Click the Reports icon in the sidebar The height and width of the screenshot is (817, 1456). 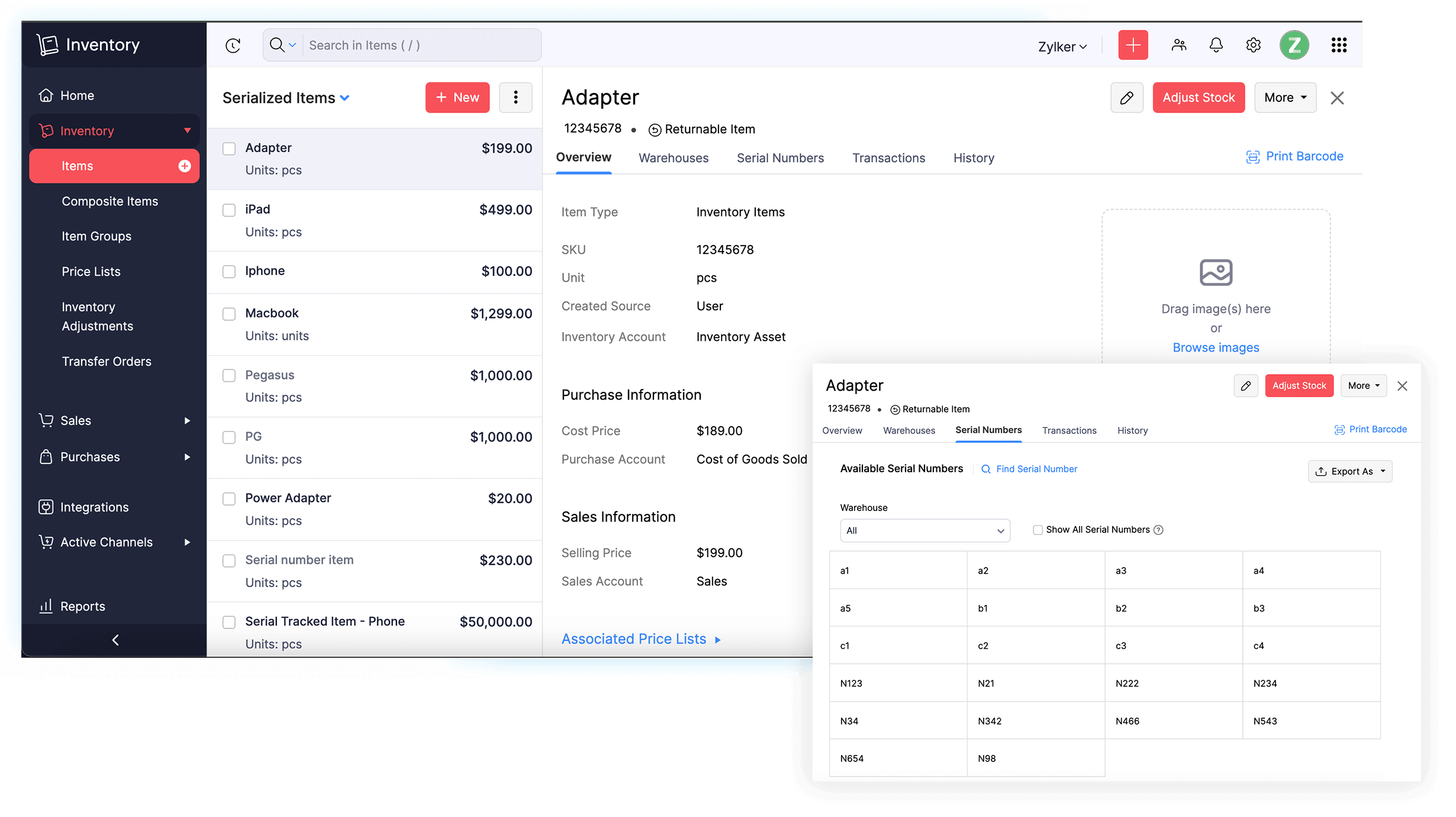click(x=46, y=606)
